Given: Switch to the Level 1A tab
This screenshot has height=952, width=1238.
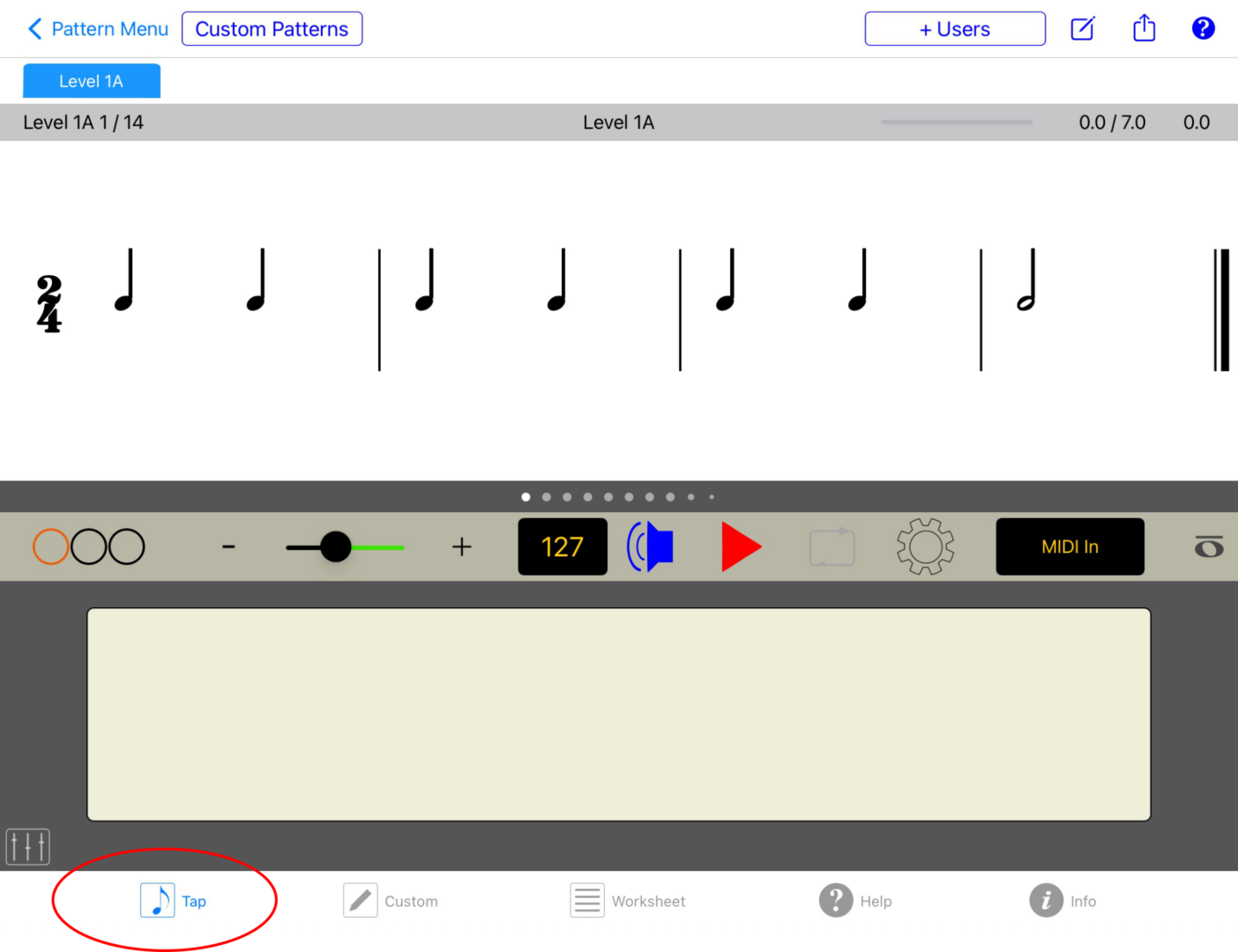Looking at the screenshot, I should (x=91, y=80).
